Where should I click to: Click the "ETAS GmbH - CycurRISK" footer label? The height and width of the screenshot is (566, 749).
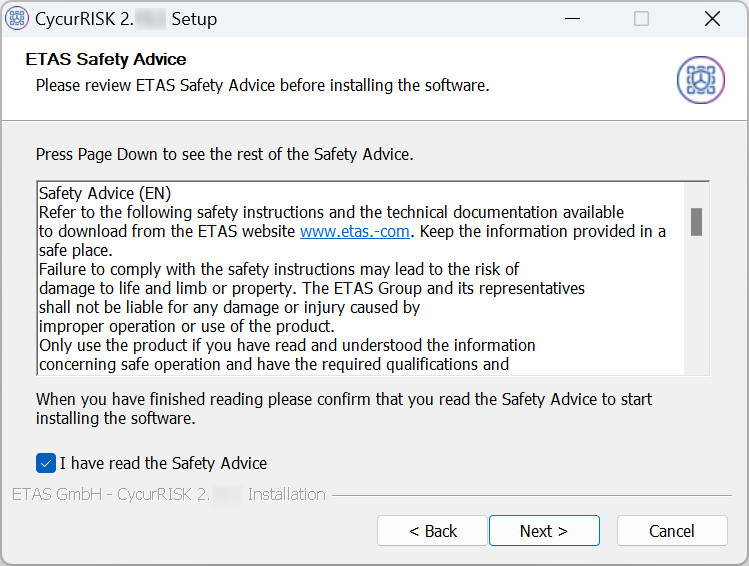110,494
